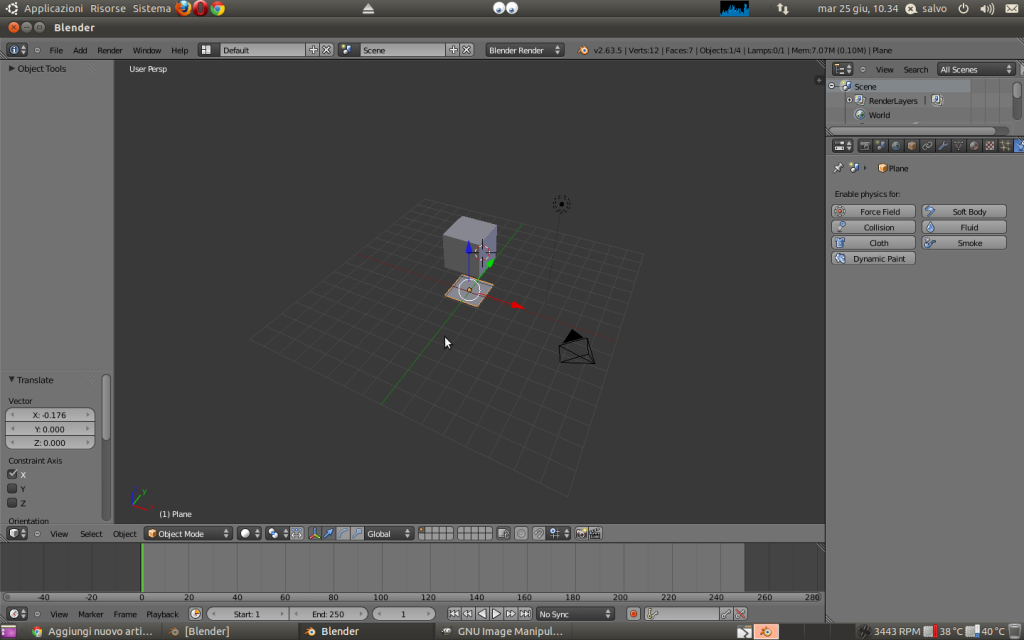
Task: Click the timeline record keyframe button
Action: [633, 614]
